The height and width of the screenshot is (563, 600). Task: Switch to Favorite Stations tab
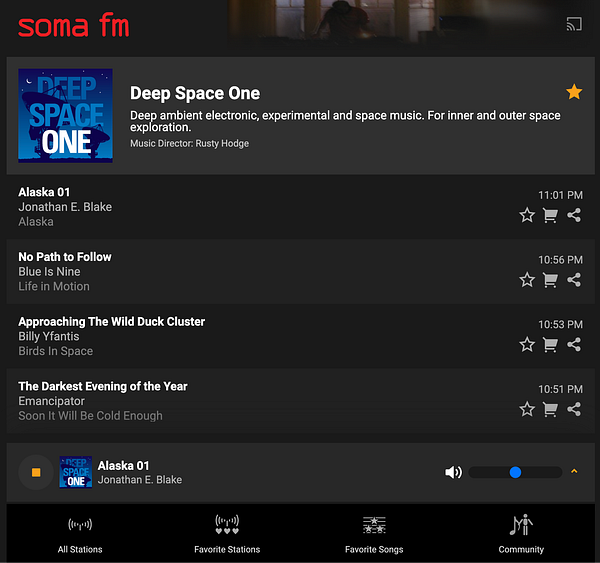click(x=227, y=534)
